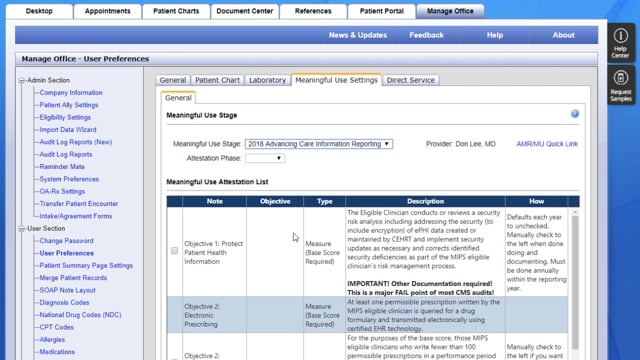Open the Patient Portal tab

tap(382, 11)
